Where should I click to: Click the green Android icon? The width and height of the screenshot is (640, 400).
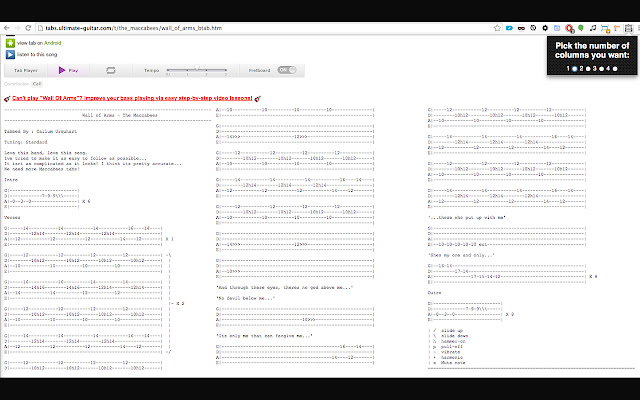pos(10,42)
